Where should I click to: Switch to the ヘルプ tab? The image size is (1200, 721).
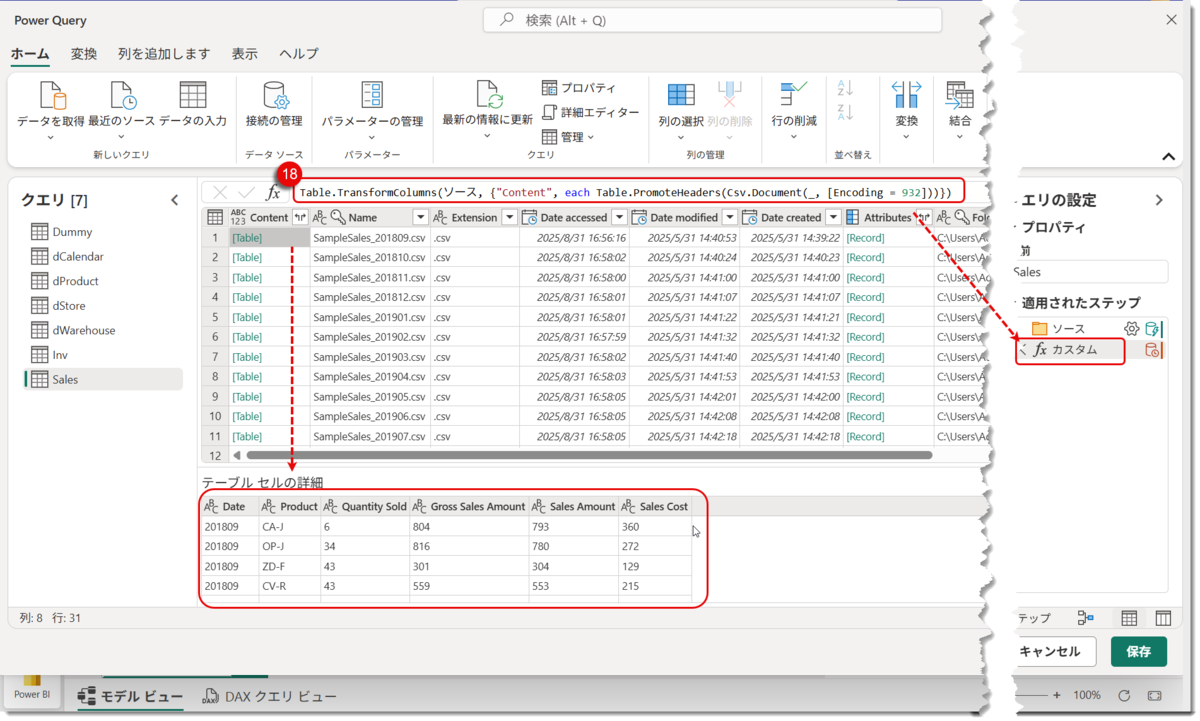(299, 54)
